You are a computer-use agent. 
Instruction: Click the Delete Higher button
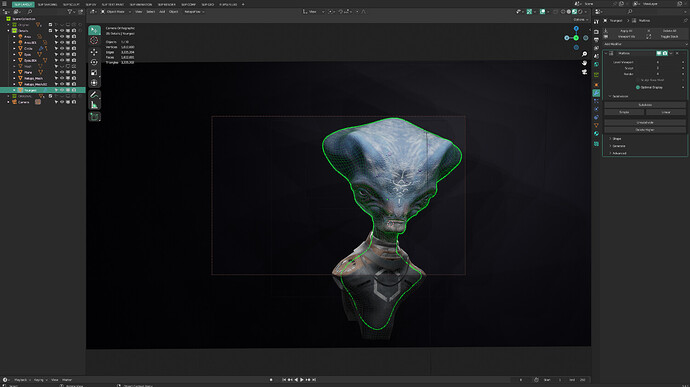coord(645,130)
